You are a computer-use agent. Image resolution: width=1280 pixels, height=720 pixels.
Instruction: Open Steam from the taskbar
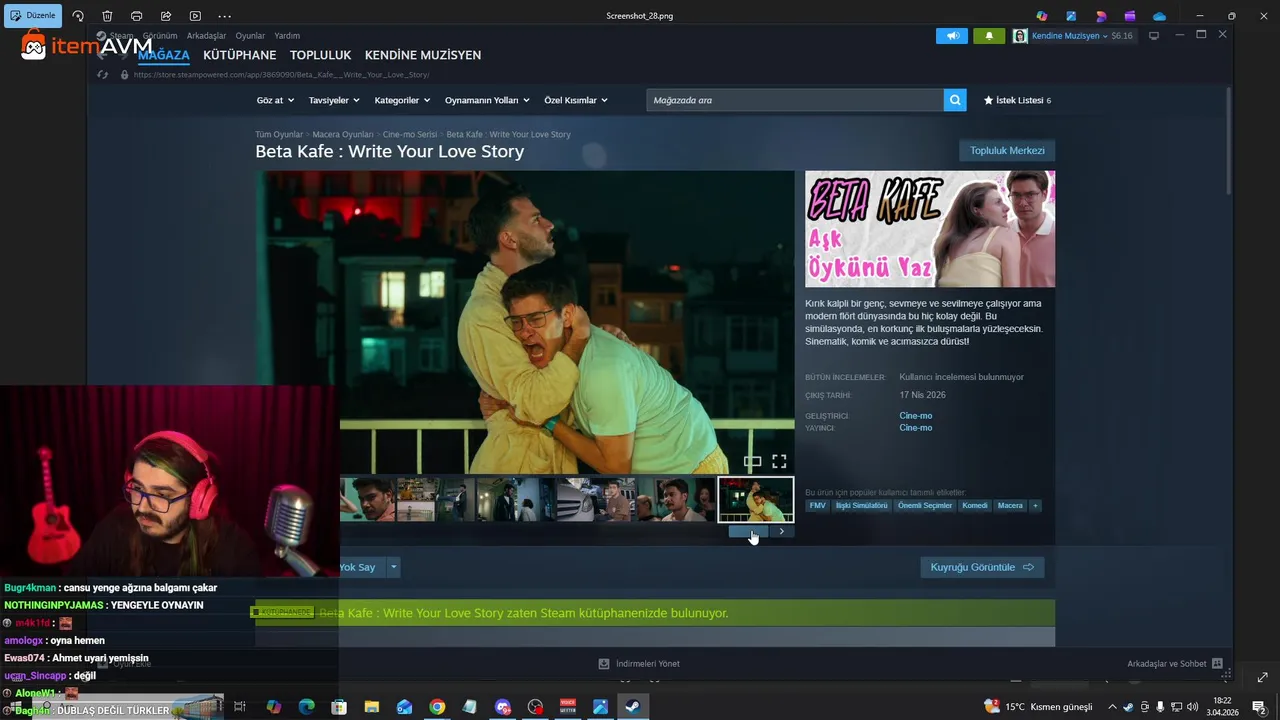pos(633,707)
